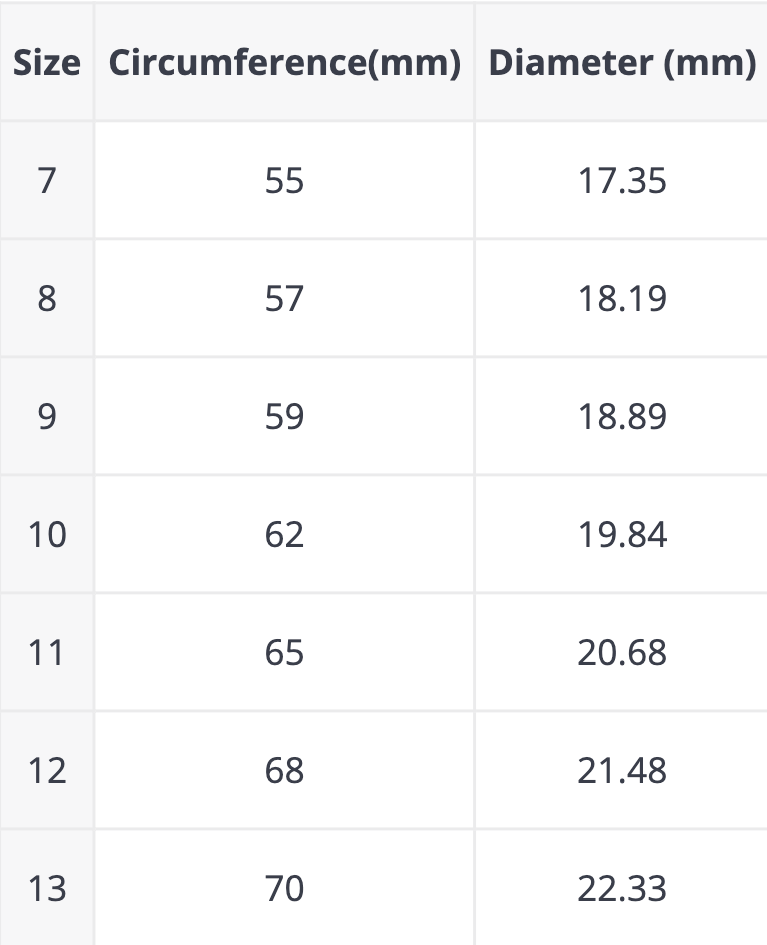Click the circumference value 62
The width and height of the screenshot is (767, 945).
coord(285,535)
